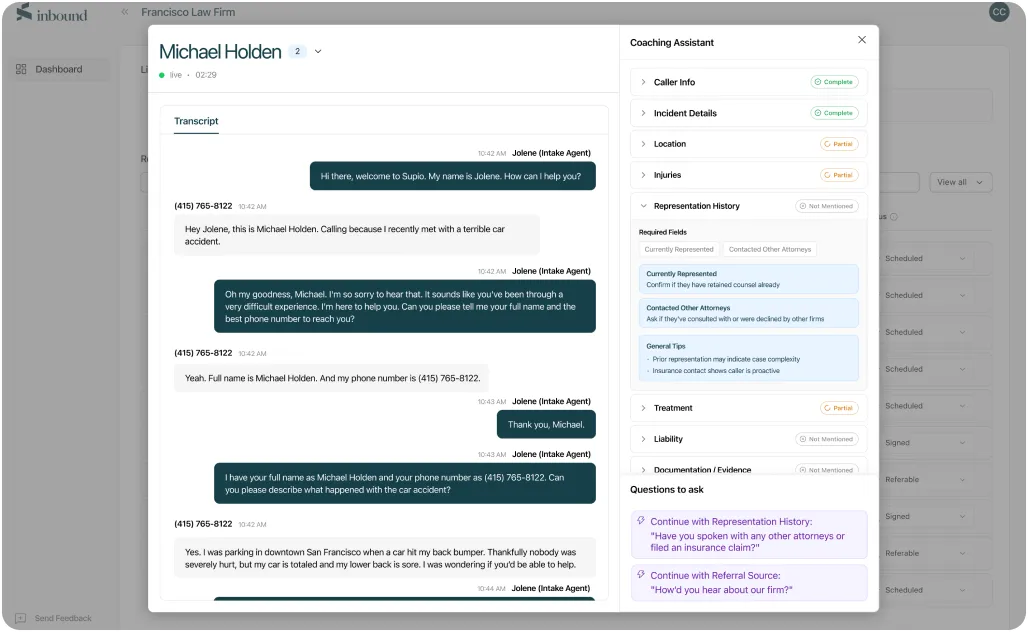Open Dashboard grid icon in sidebar
This screenshot has height=632, width=1028.
(21, 69)
